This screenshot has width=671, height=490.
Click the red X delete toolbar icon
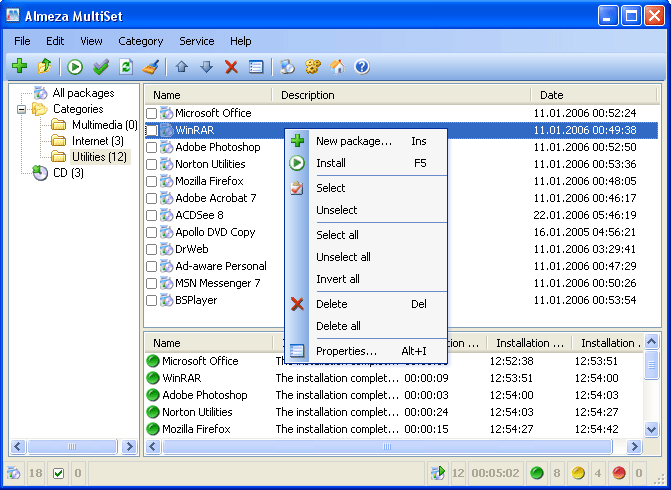pyautogui.click(x=231, y=67)
